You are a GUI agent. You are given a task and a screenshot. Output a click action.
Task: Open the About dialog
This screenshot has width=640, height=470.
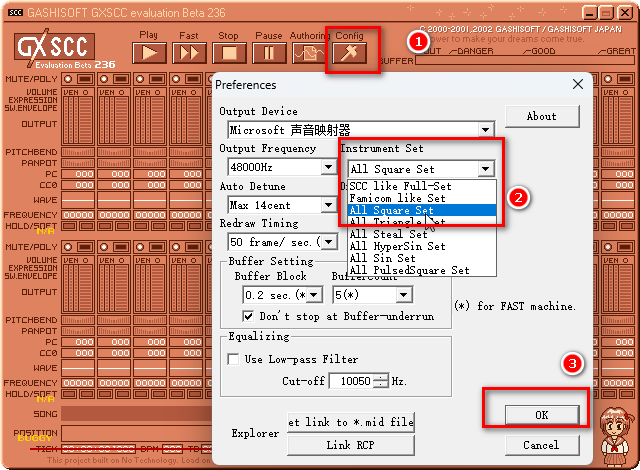(x=542, y=116)
